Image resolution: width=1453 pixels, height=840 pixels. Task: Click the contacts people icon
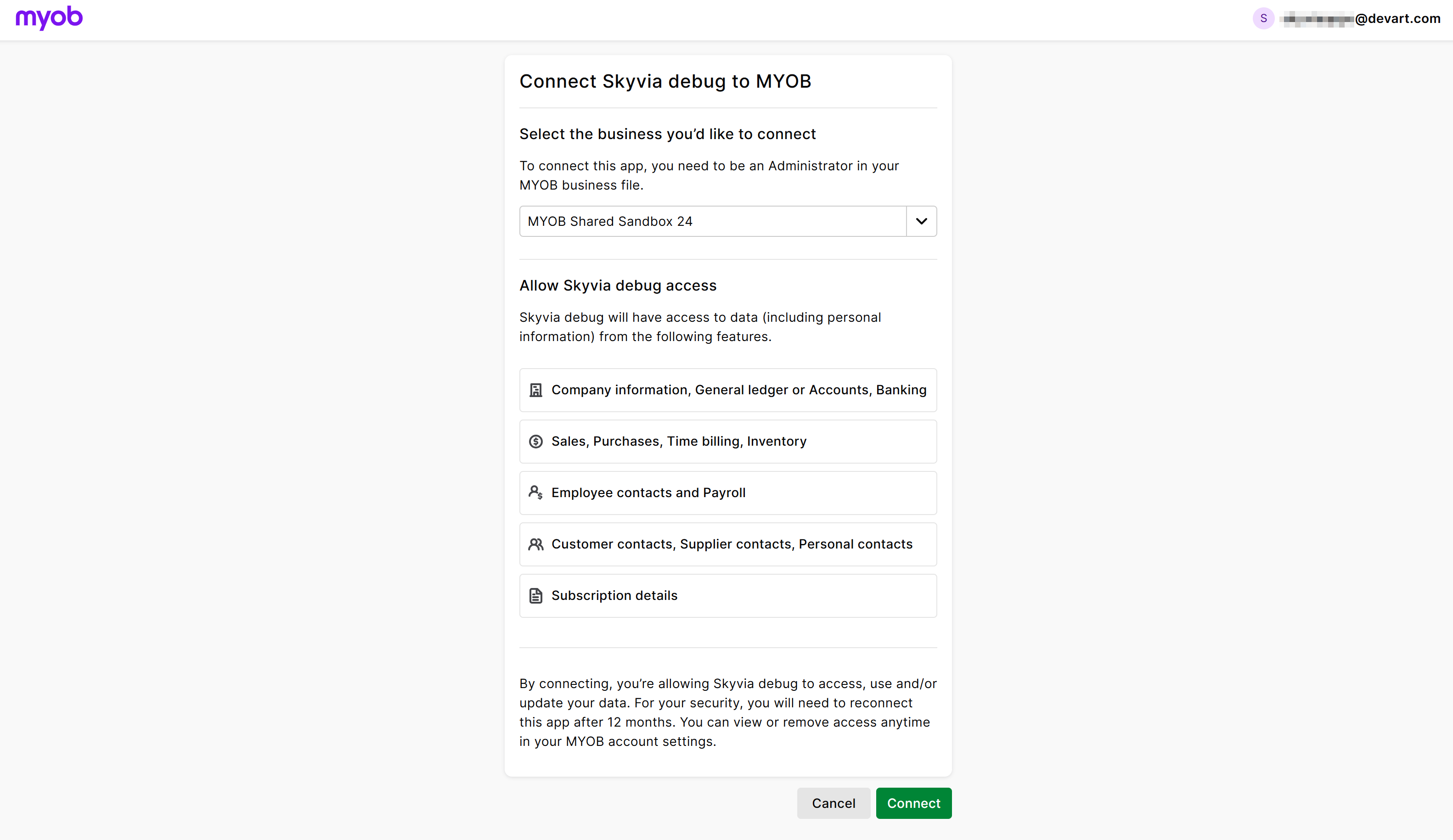point(535,544)
